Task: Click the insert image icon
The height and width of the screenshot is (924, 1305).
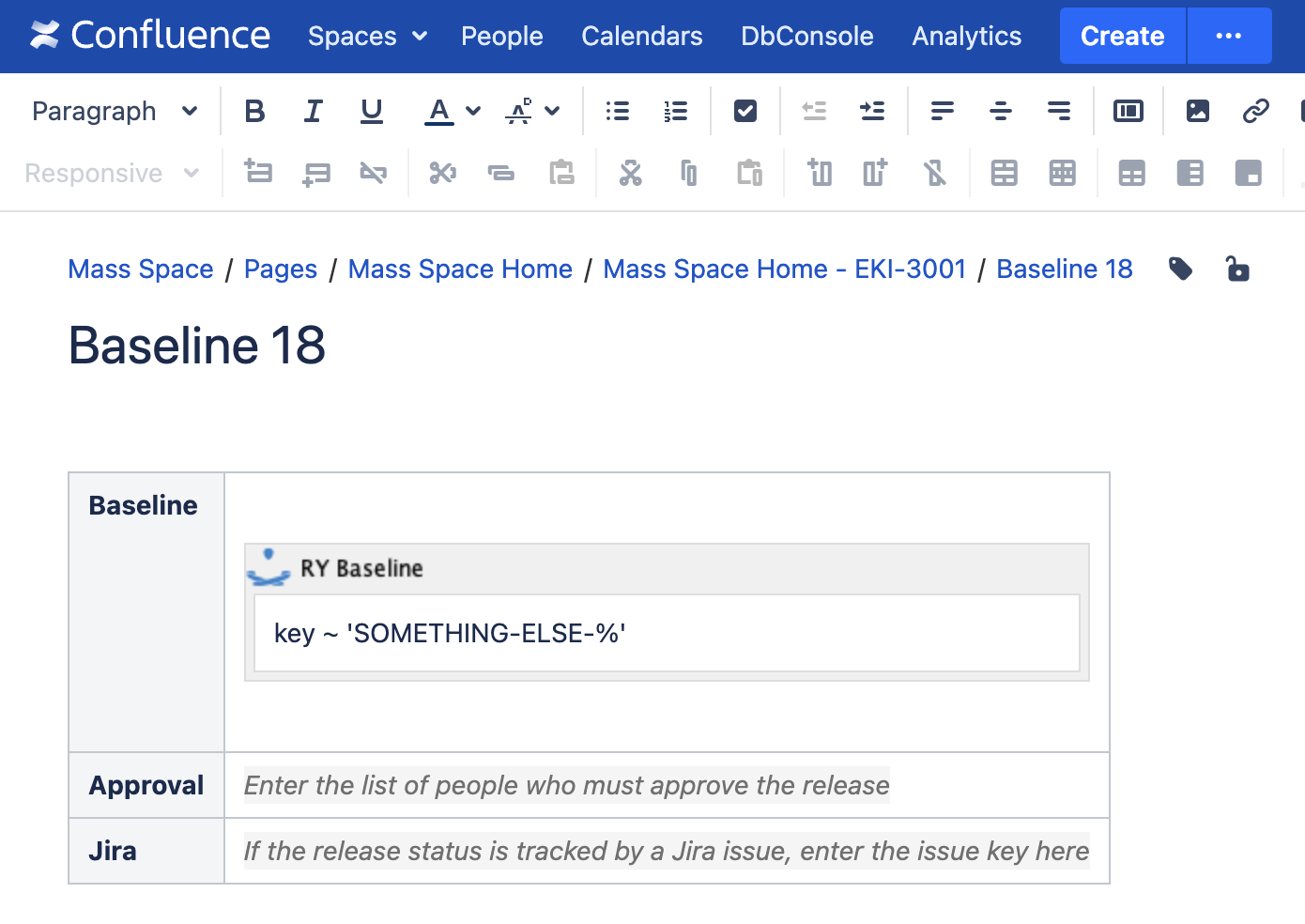Action: 1197,111
